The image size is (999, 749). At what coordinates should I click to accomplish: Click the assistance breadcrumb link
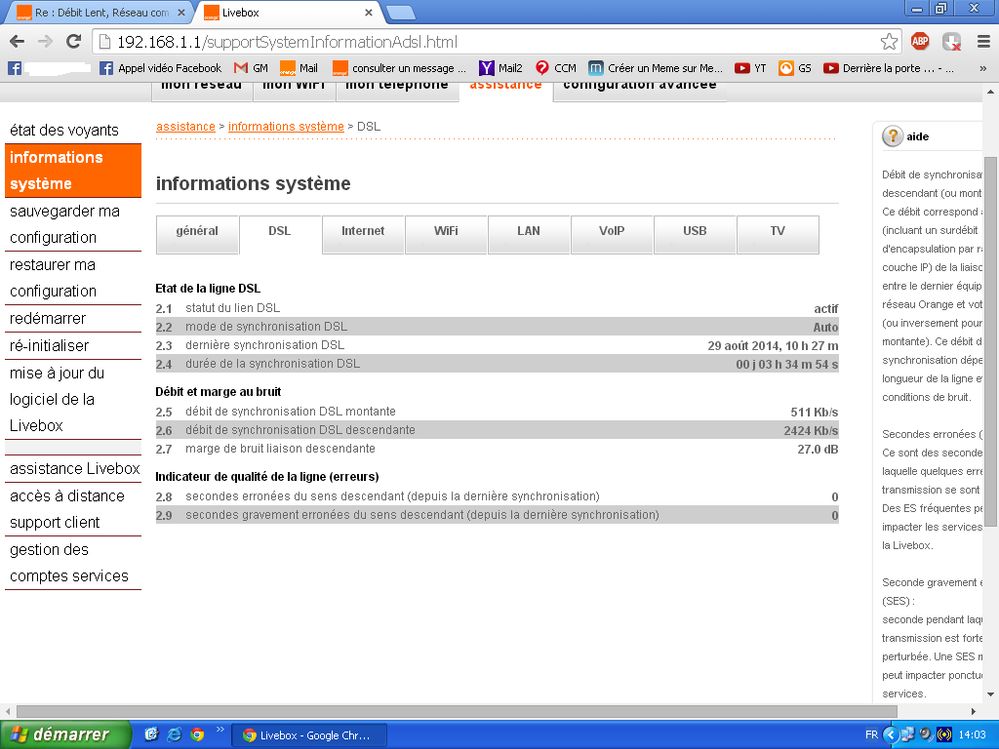click(185, 127)
